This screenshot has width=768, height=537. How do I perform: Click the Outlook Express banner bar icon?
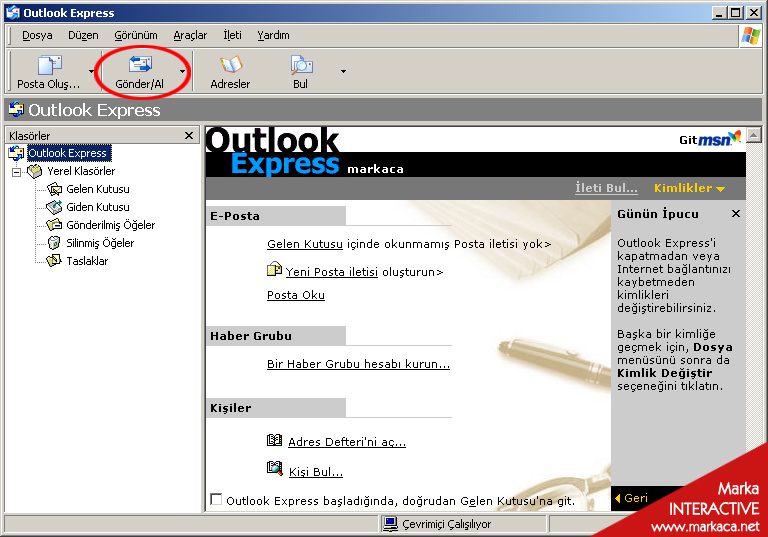pos(16,109)
